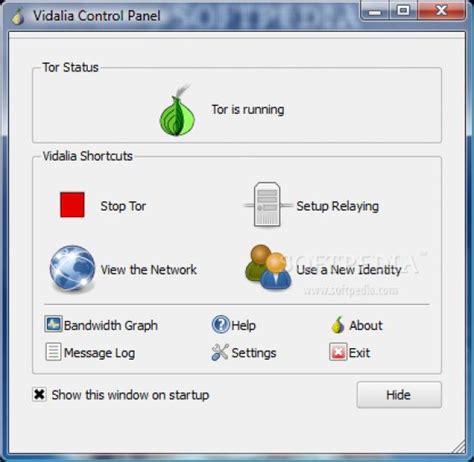
Task: Click the Help question mark icon
Action: click(x=220, y=325)
